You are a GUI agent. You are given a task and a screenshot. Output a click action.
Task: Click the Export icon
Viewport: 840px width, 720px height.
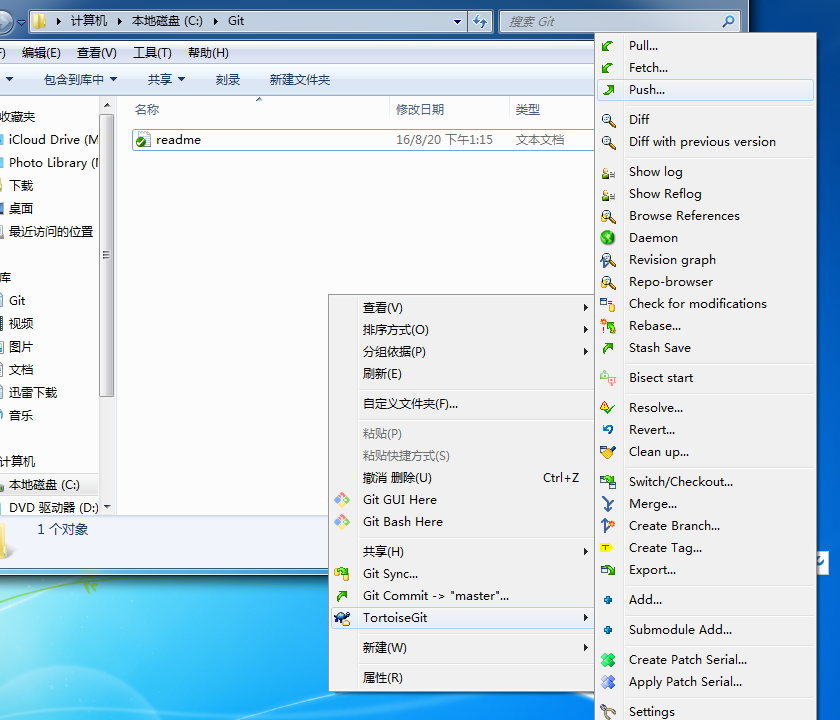(608, 570)
